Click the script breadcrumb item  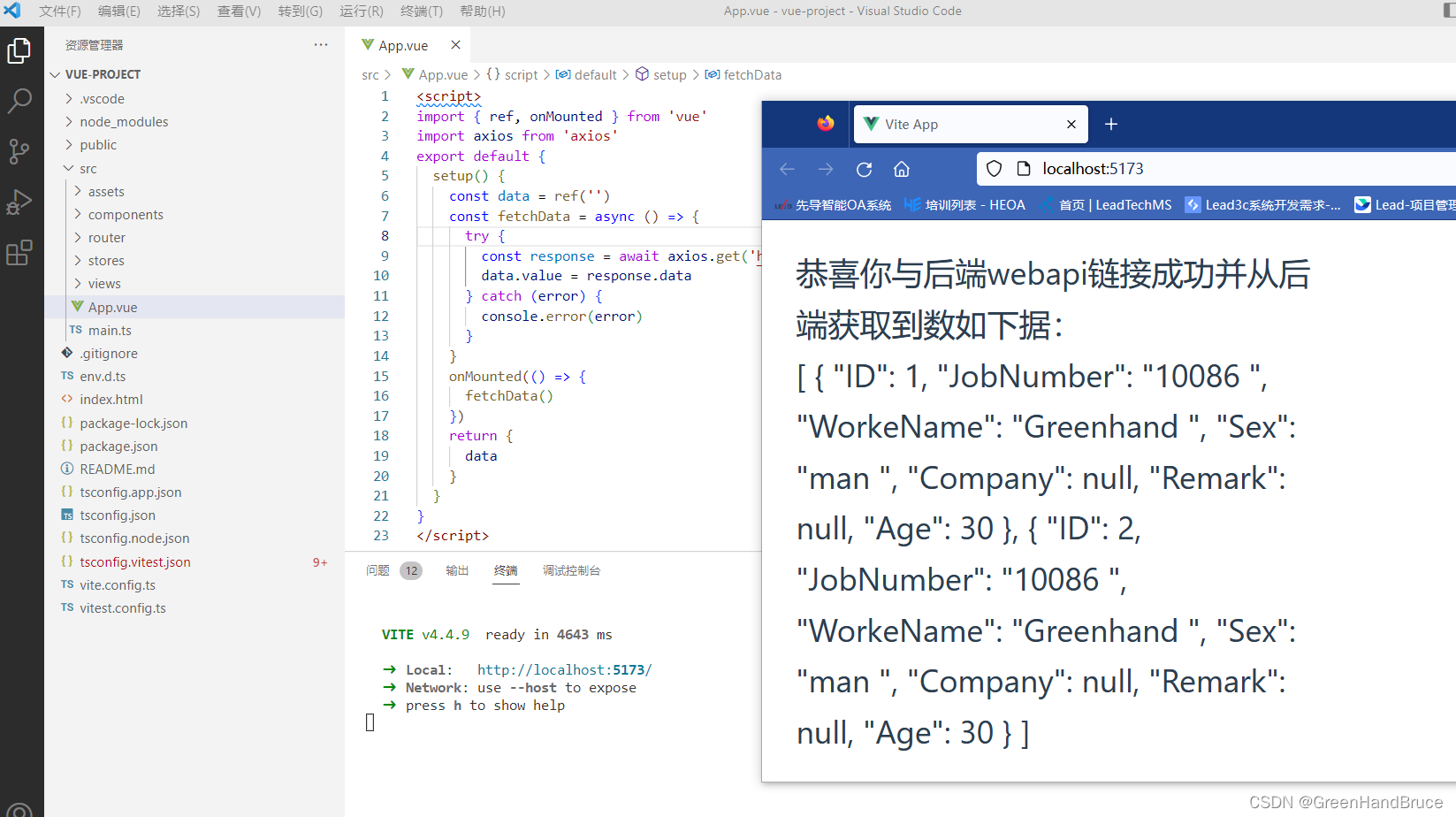pyautogui.click(x=513, y=75)
